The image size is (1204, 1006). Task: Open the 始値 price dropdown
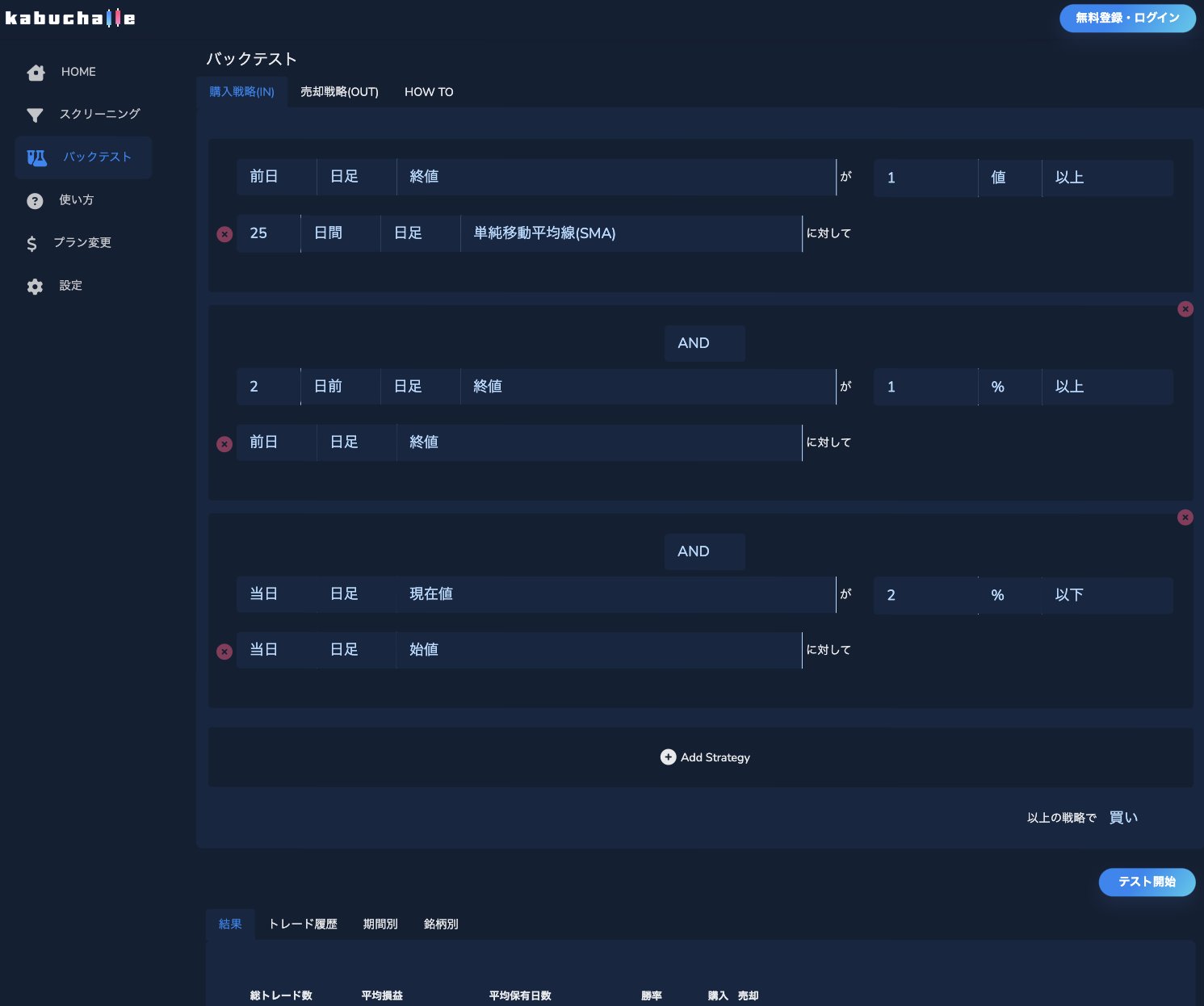[x=599, y=650]
